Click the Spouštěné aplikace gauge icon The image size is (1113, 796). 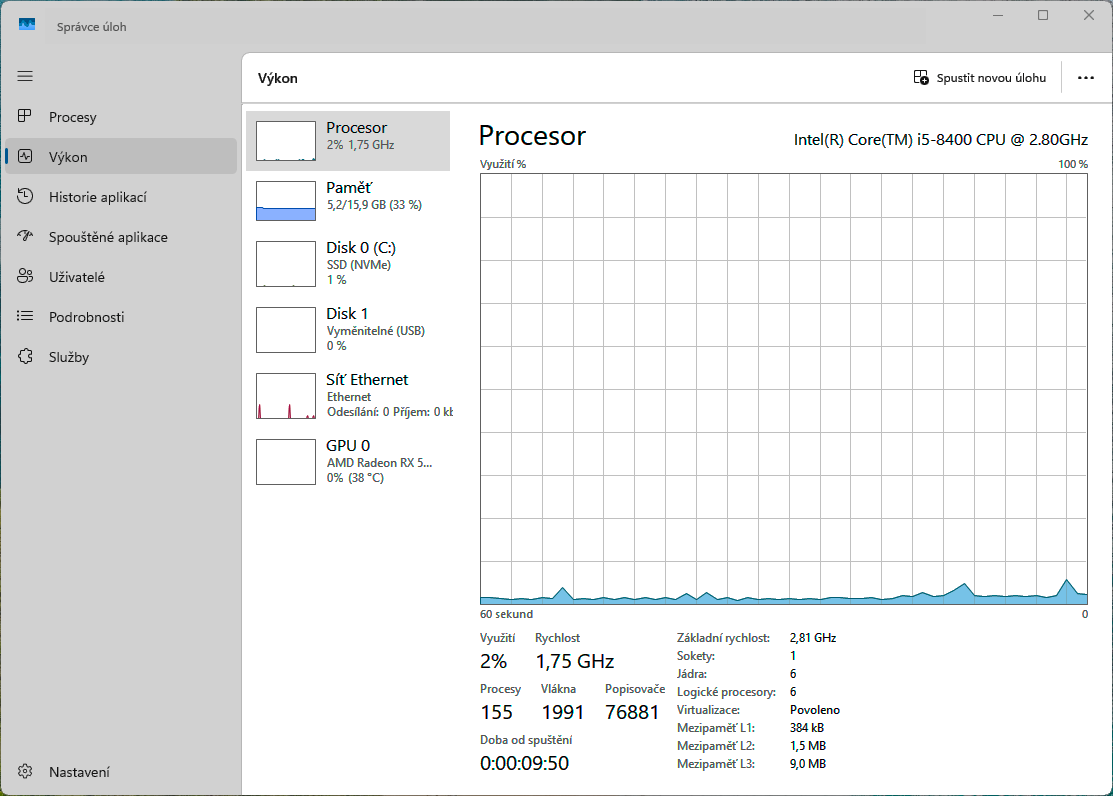pos(26,237)
